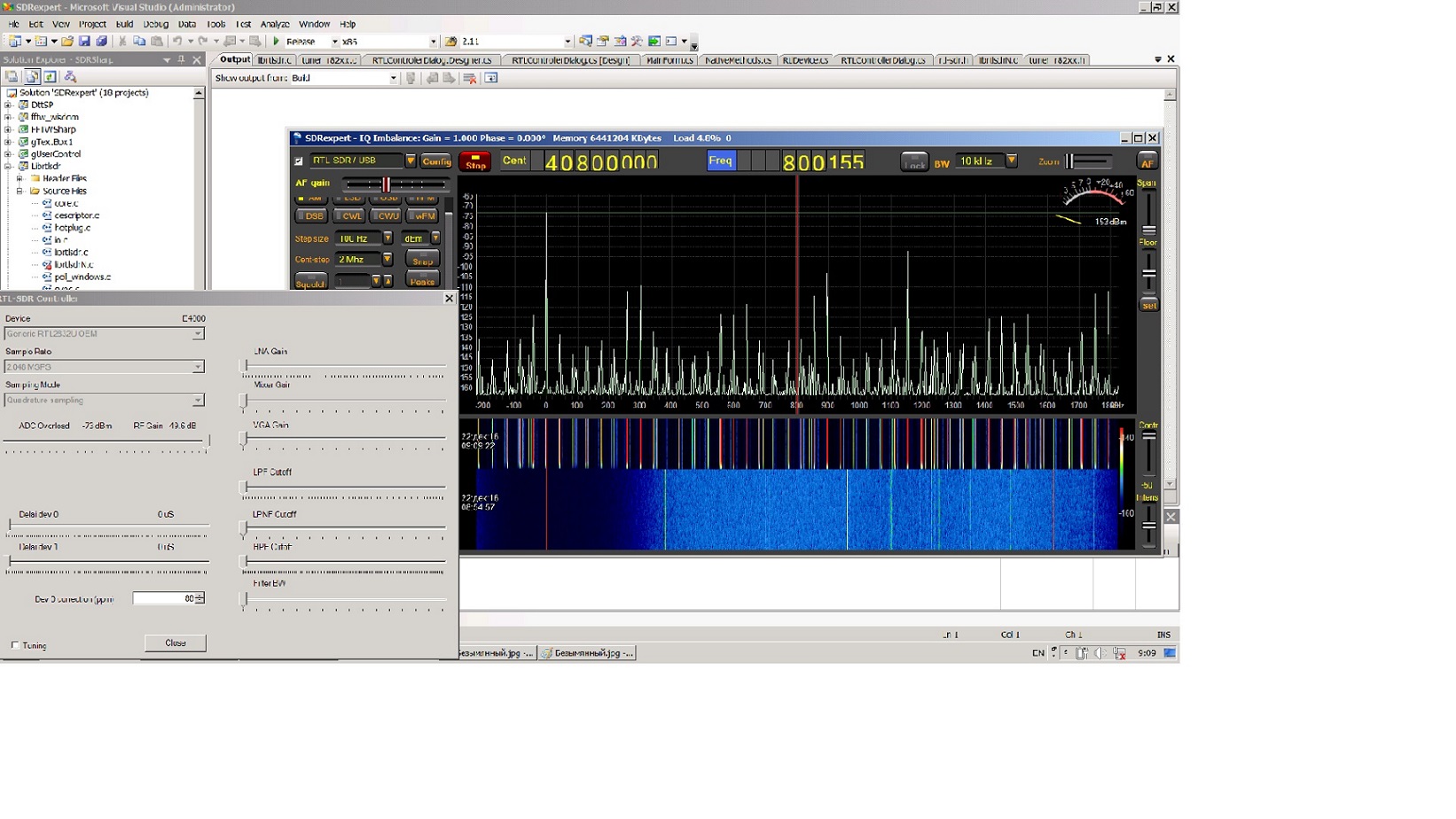
Task: Toggle the Snap button in SDRexpert
Action: (x=422, y=260)
